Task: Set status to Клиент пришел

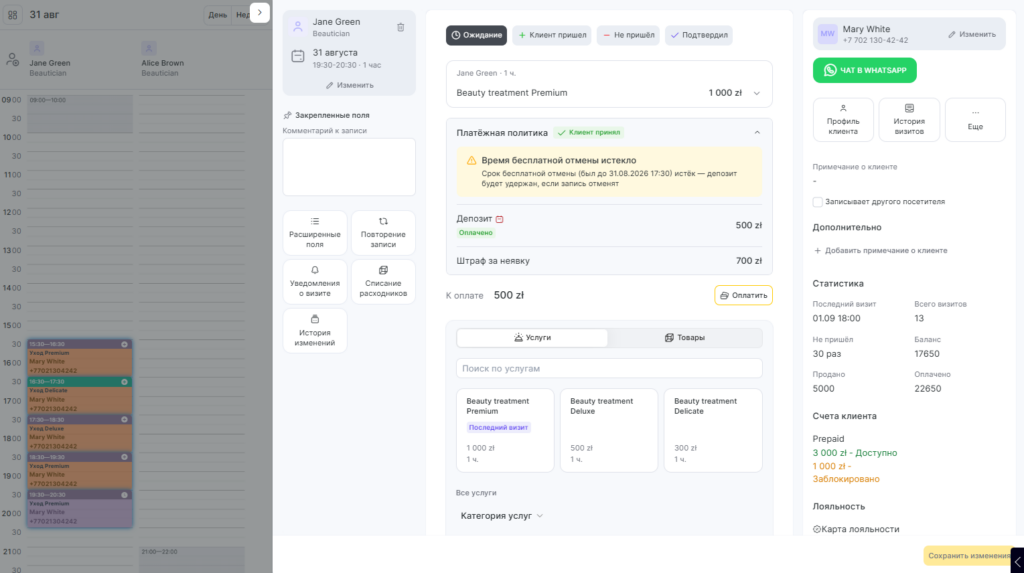Action: click(x=552, y=35)
